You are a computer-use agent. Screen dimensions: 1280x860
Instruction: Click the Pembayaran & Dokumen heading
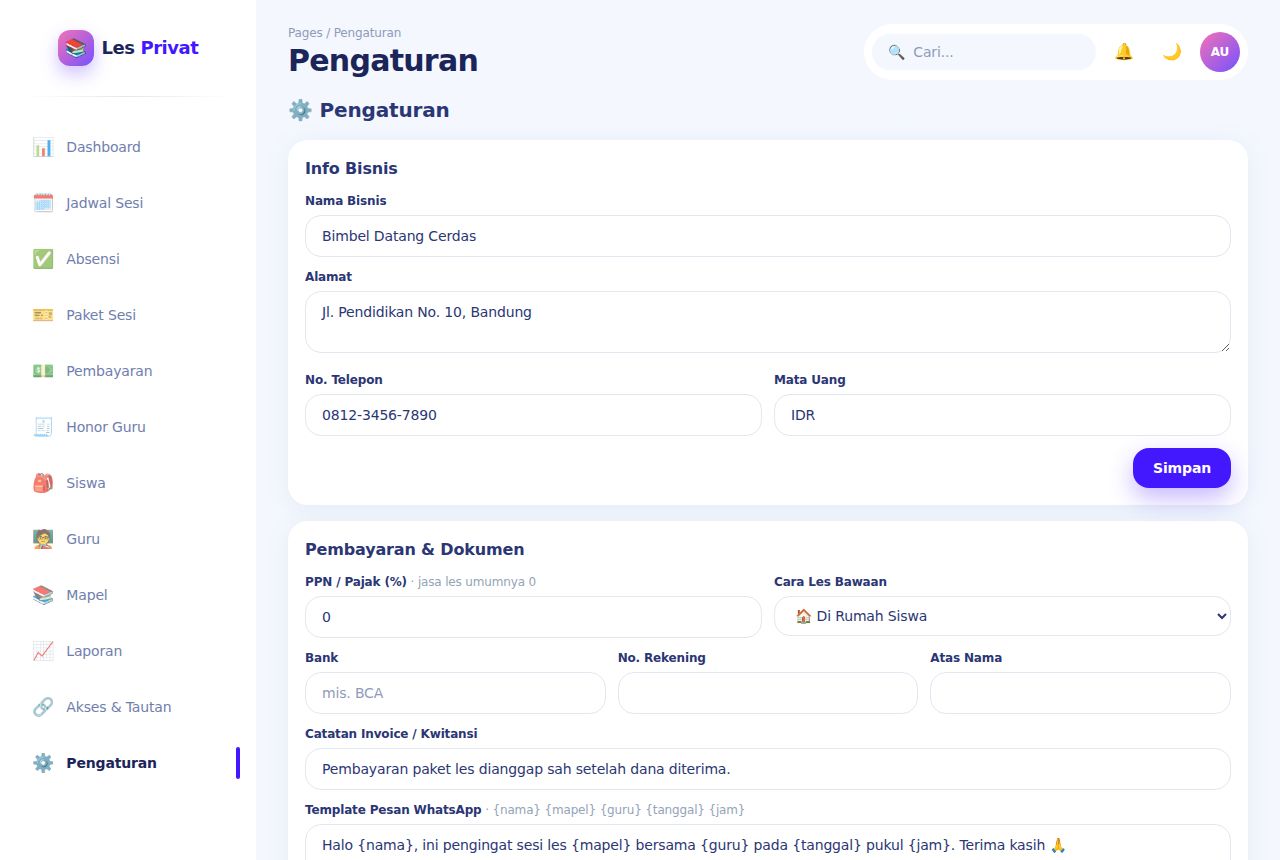point(414,549)
